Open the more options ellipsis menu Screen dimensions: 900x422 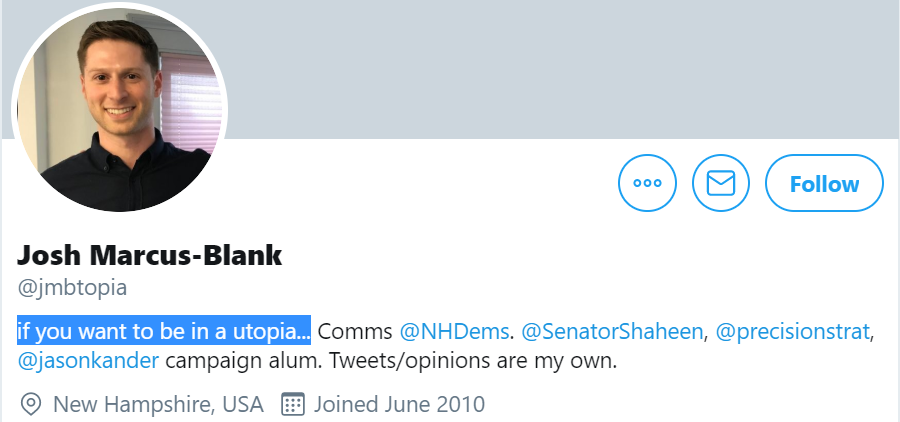click(x=648, y=183)
